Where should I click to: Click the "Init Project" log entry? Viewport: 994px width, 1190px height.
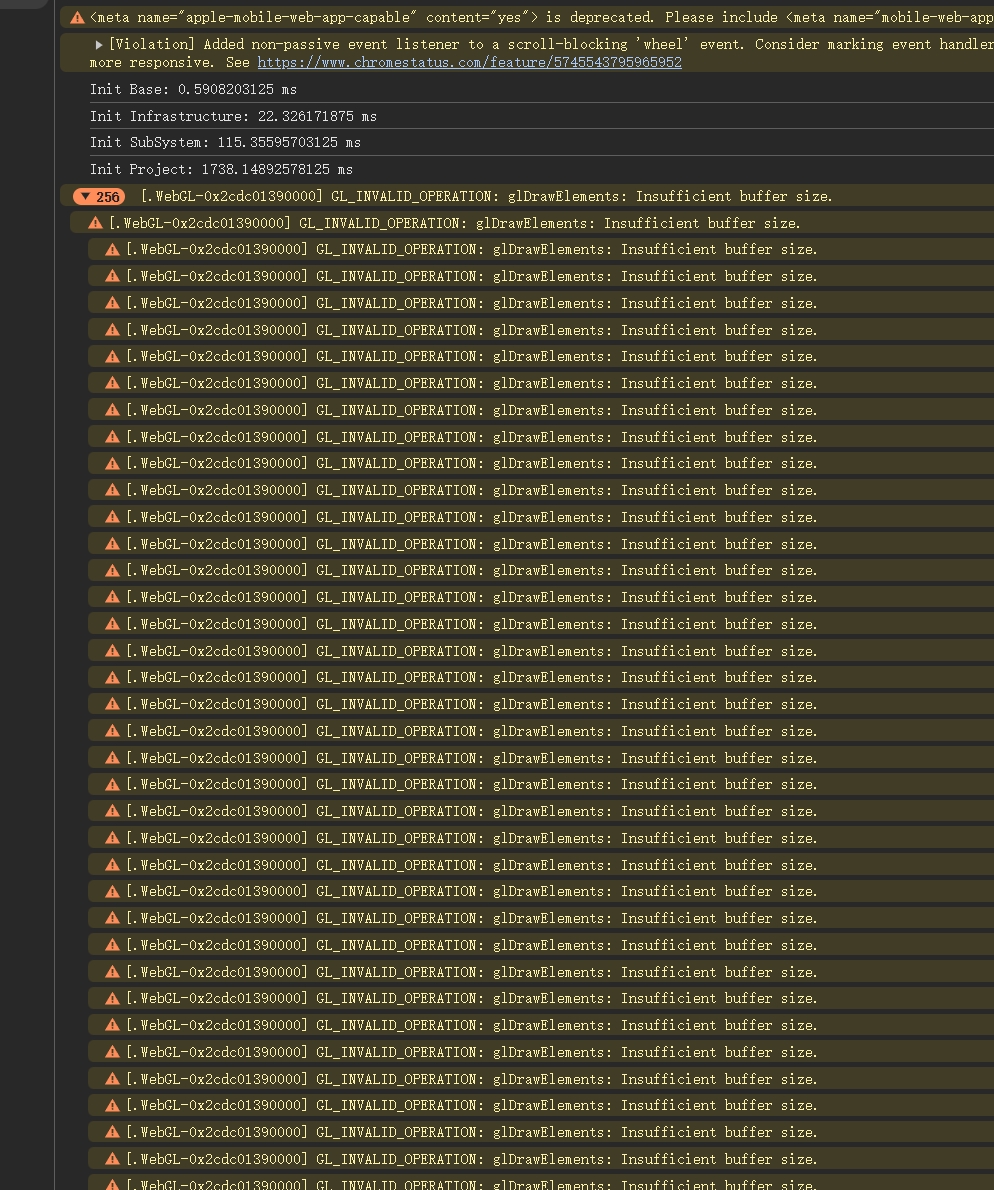point(221,169)
